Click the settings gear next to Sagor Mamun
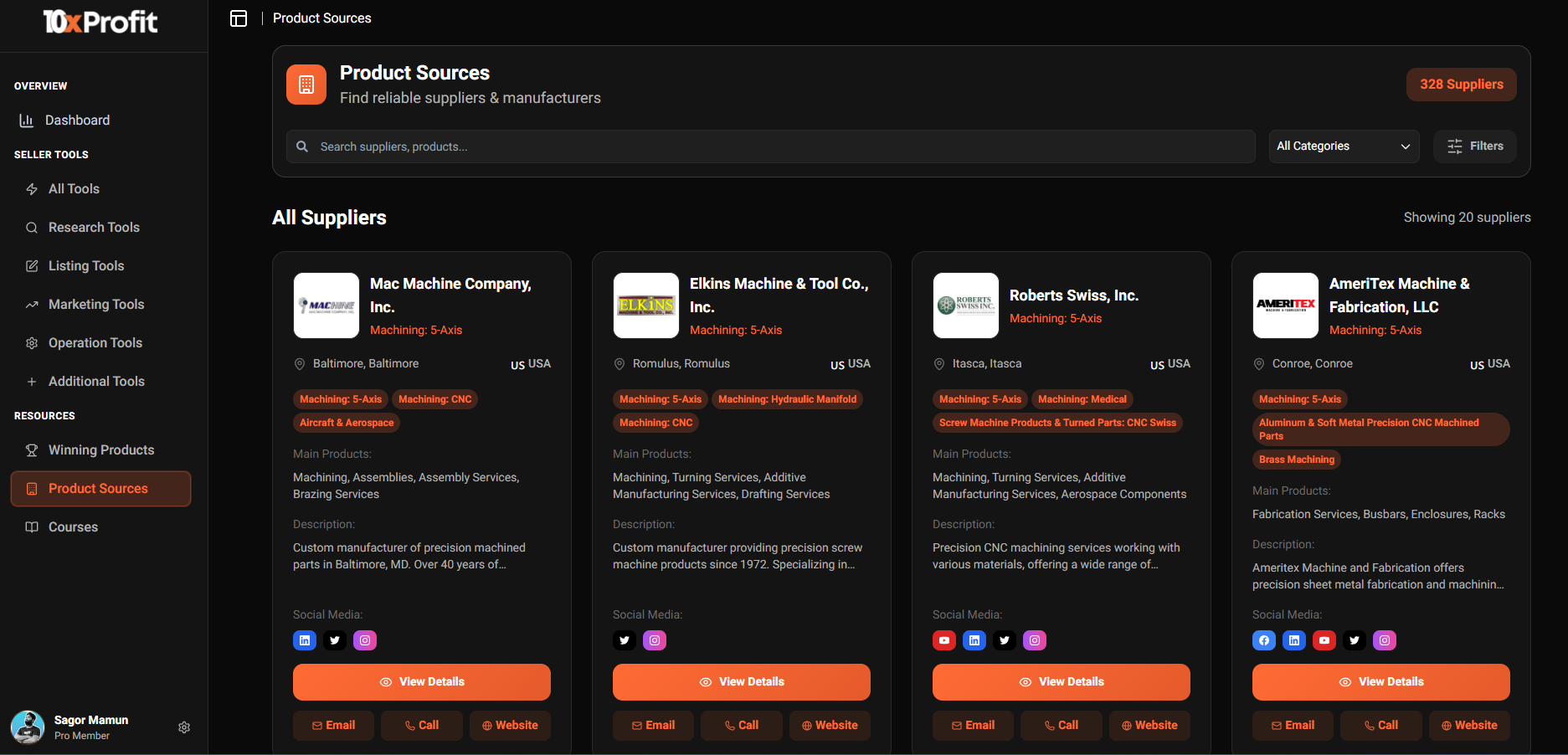The image size is (1568, 755). (x=184, y=727)
